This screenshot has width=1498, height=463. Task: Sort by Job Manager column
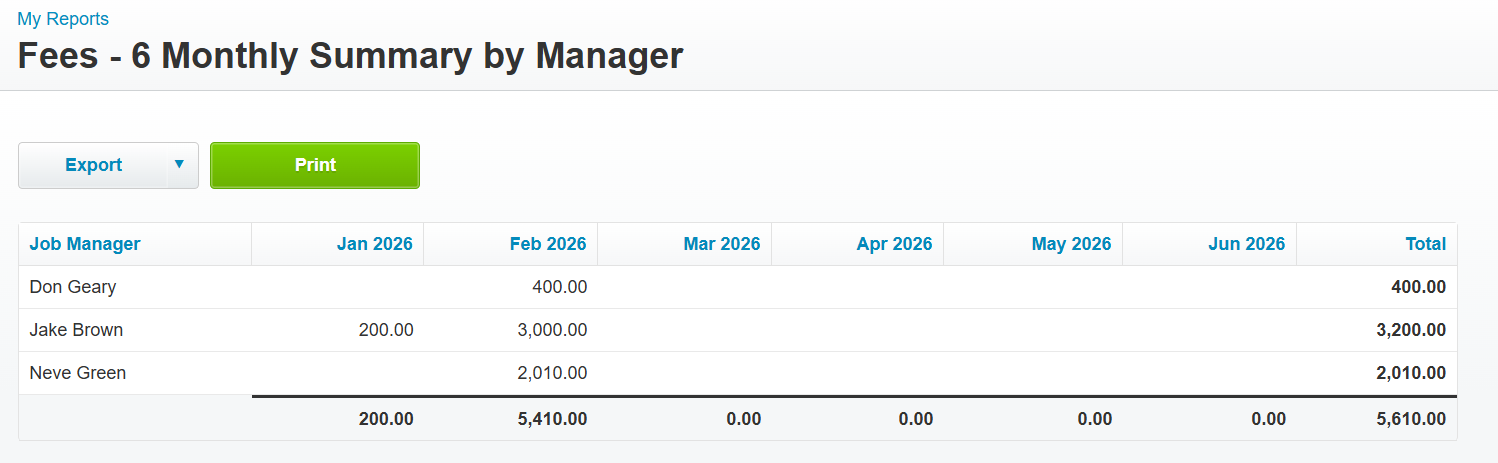tap(85, 244)
